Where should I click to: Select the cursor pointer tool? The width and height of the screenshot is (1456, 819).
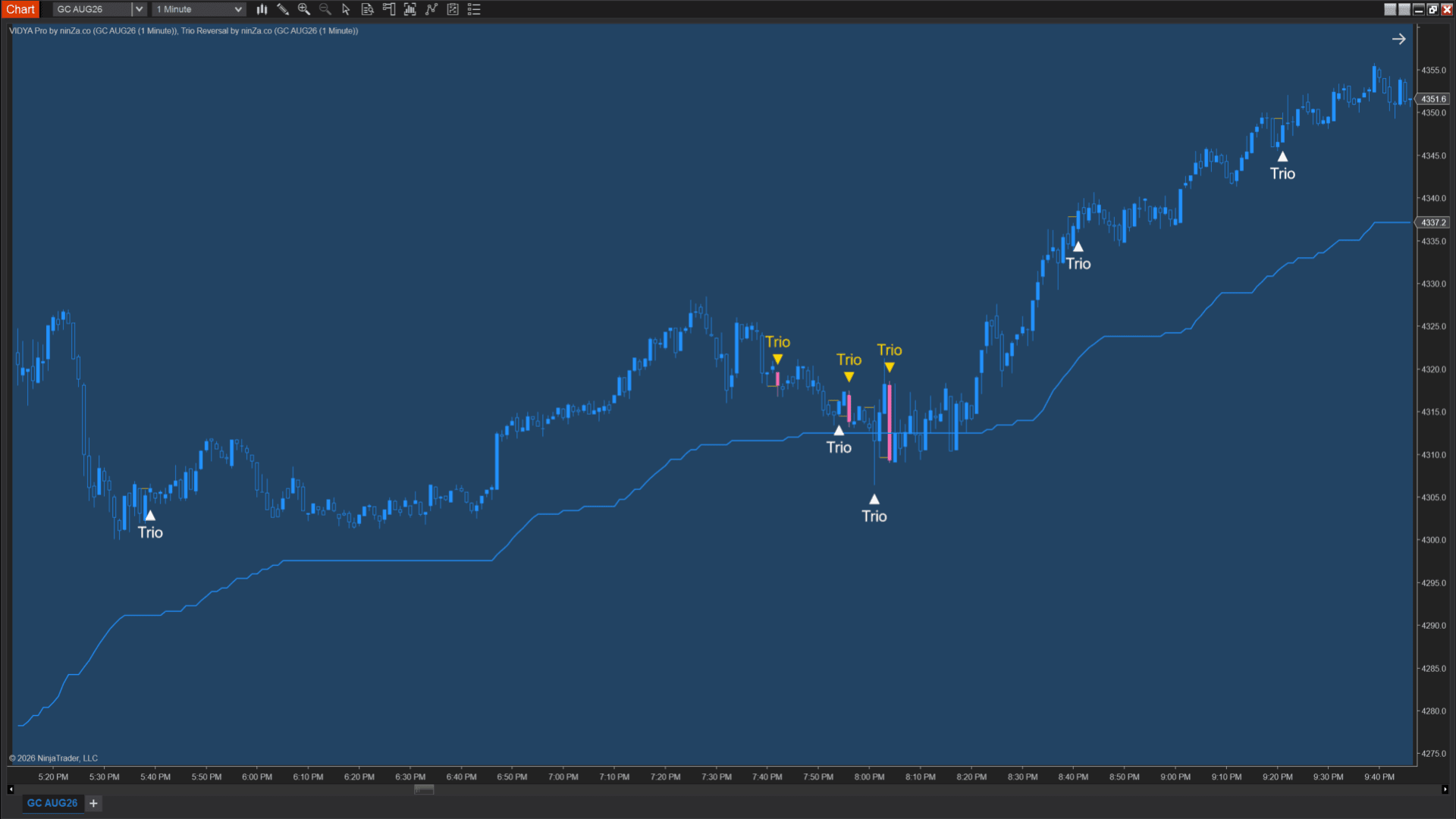(347, 9)
